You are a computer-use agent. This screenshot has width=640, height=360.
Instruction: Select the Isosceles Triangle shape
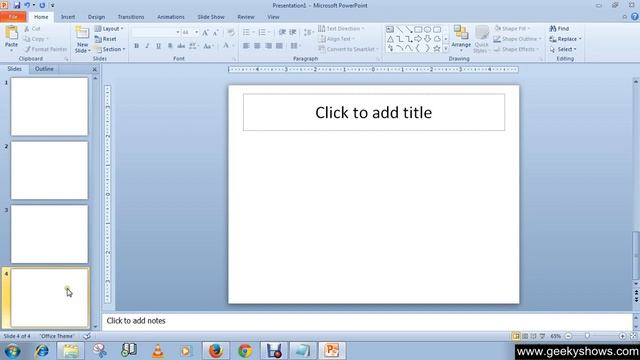(390, 39)
